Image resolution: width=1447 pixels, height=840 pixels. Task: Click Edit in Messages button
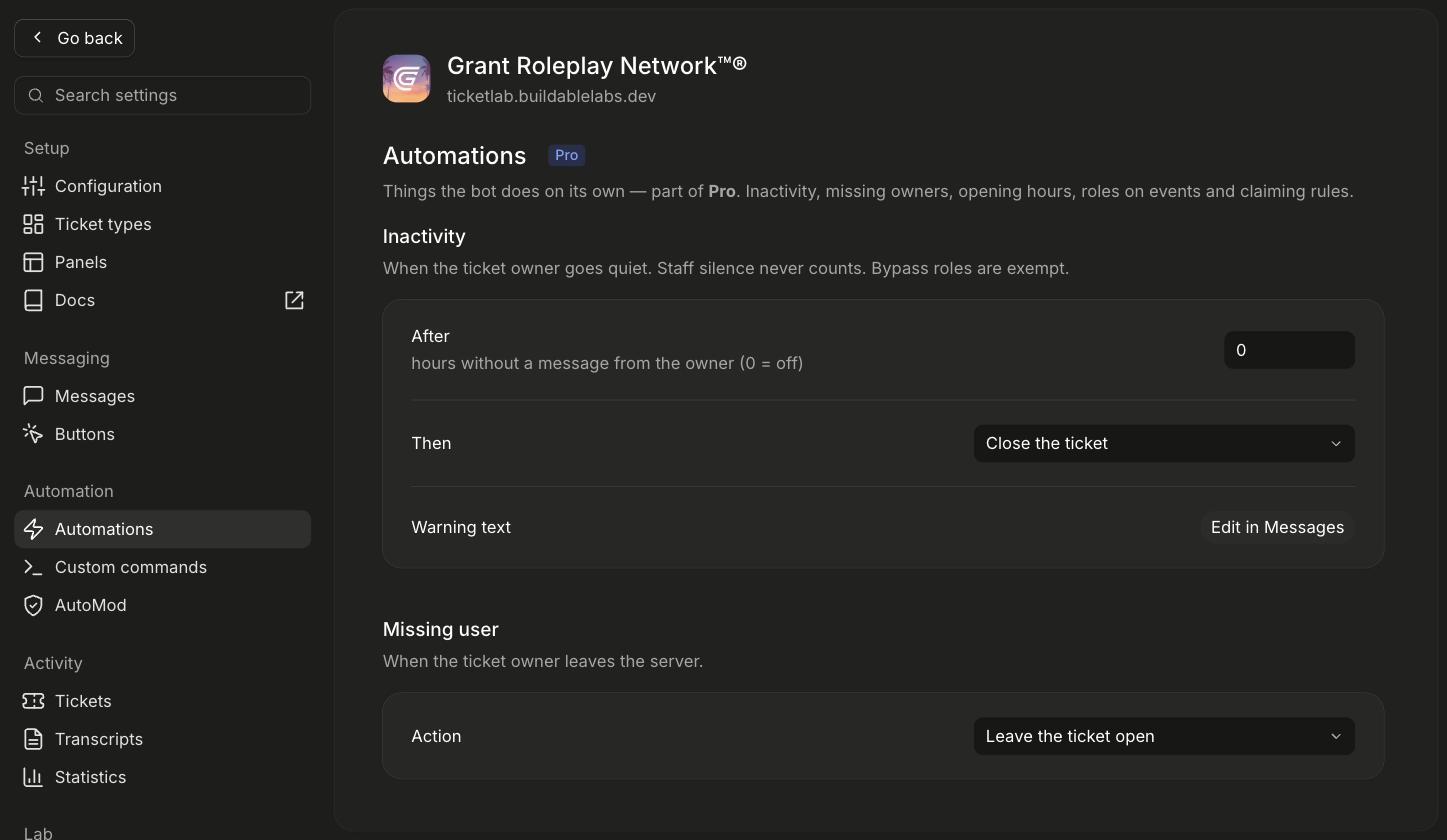coord(1277,527)
